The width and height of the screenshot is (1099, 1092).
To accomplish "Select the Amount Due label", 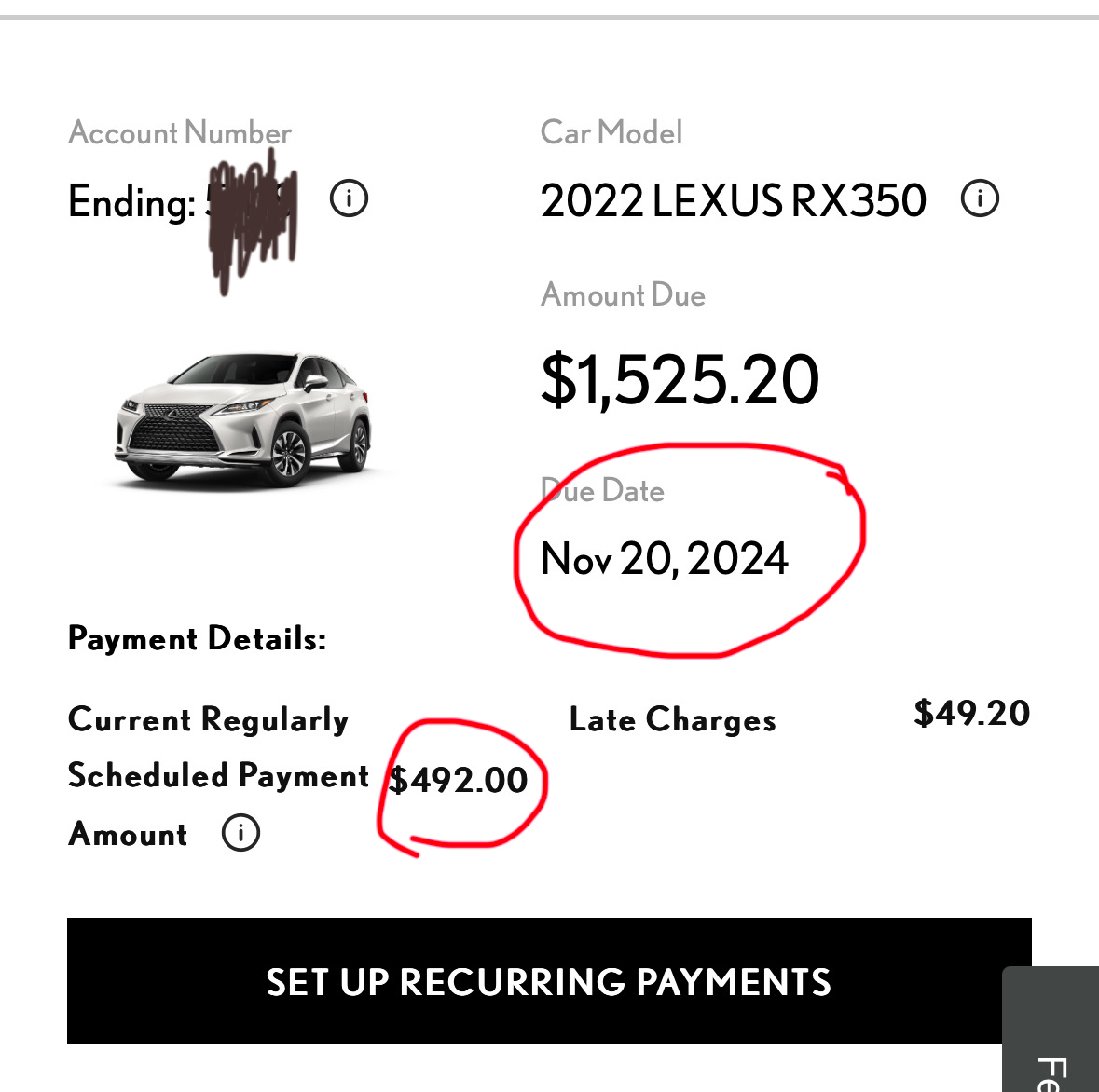I will point(623,295).
